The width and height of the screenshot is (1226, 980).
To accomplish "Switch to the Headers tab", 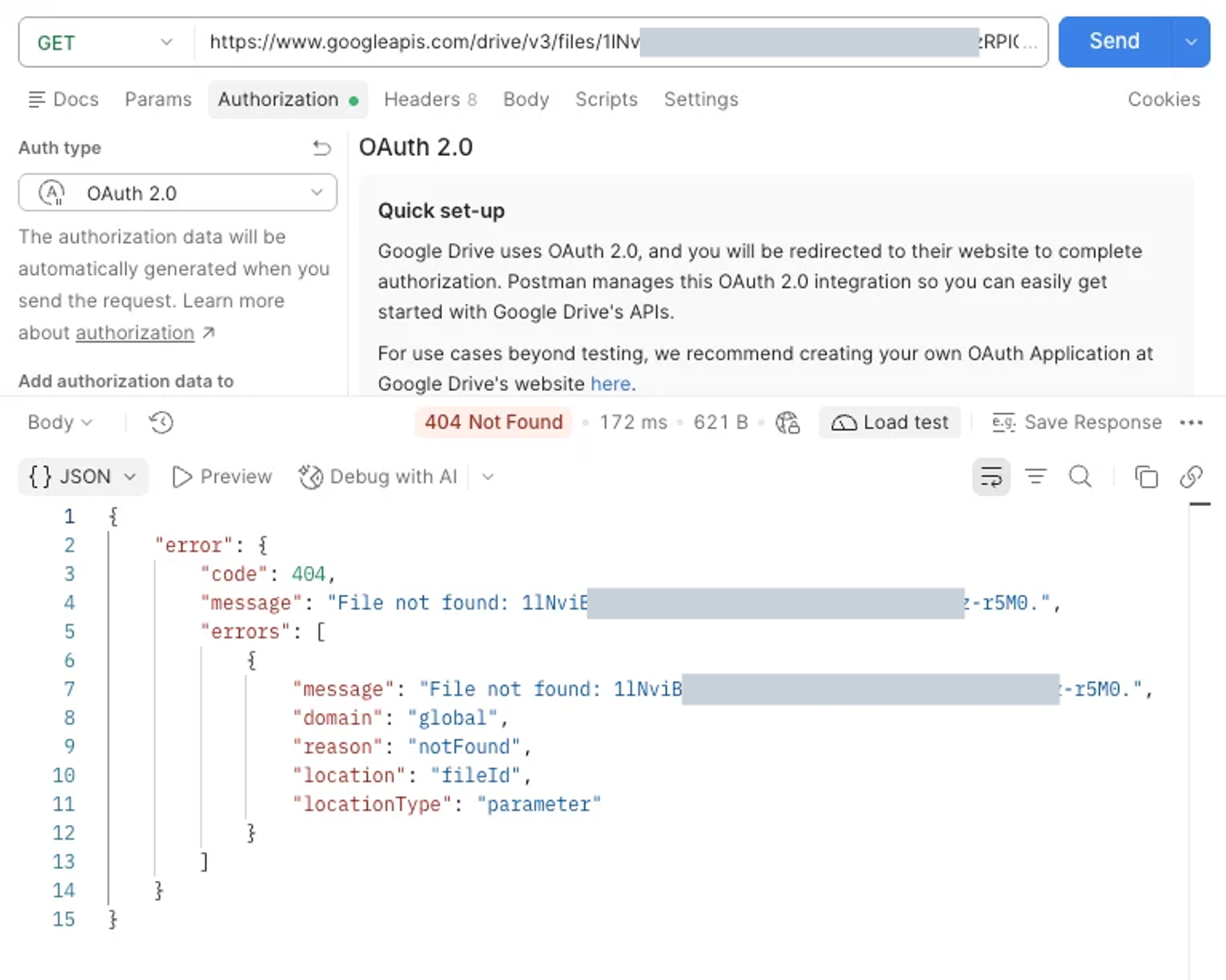I will [430, 100].
